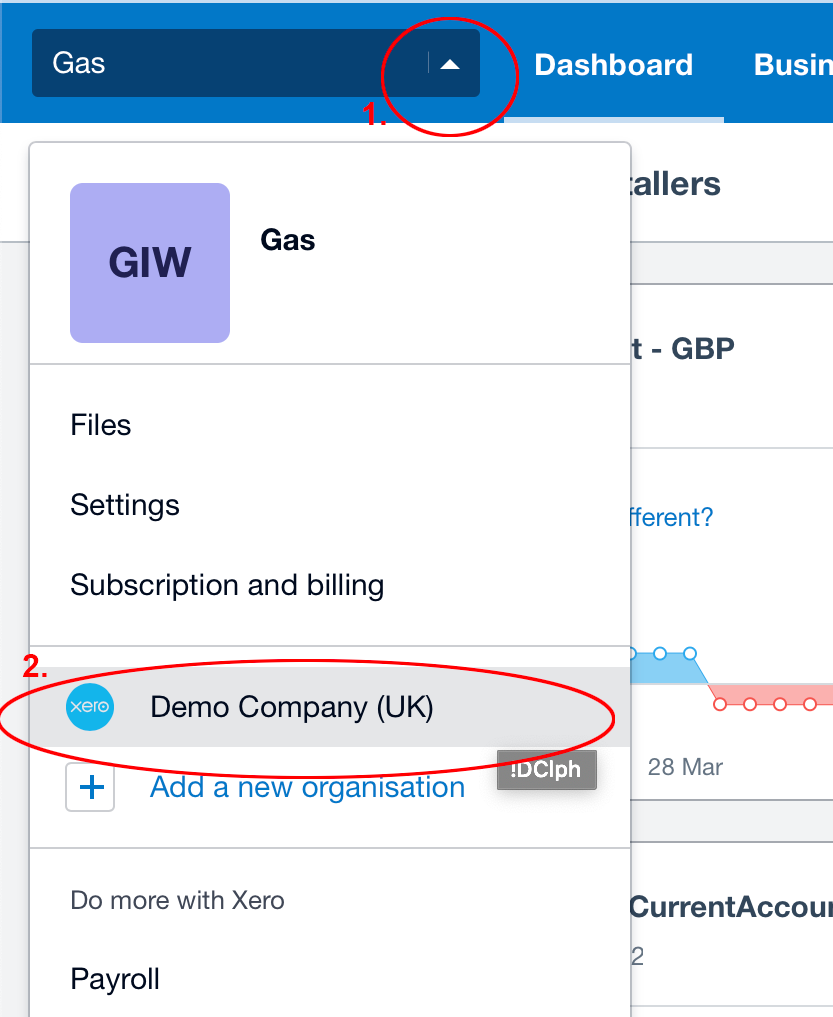Select the bold Gas name beside avatar
Viewport: 833px width, 1017px height.
click(x=288, y=240)
